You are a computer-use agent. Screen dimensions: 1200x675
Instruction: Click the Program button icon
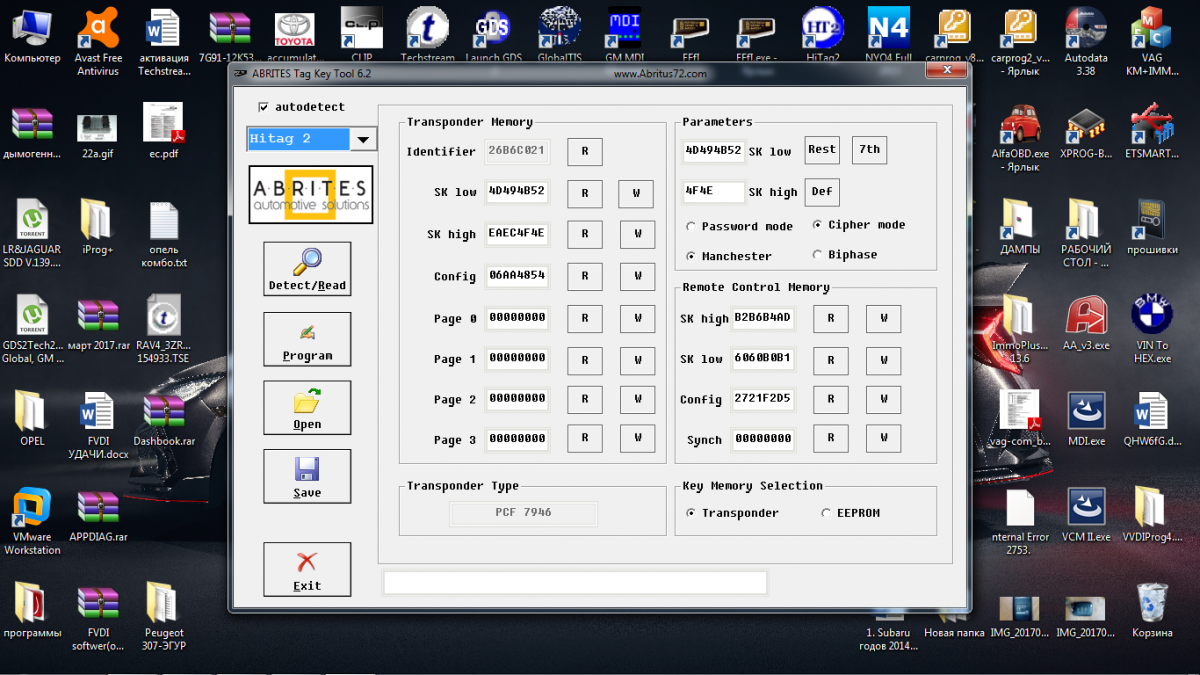[307, 339]
